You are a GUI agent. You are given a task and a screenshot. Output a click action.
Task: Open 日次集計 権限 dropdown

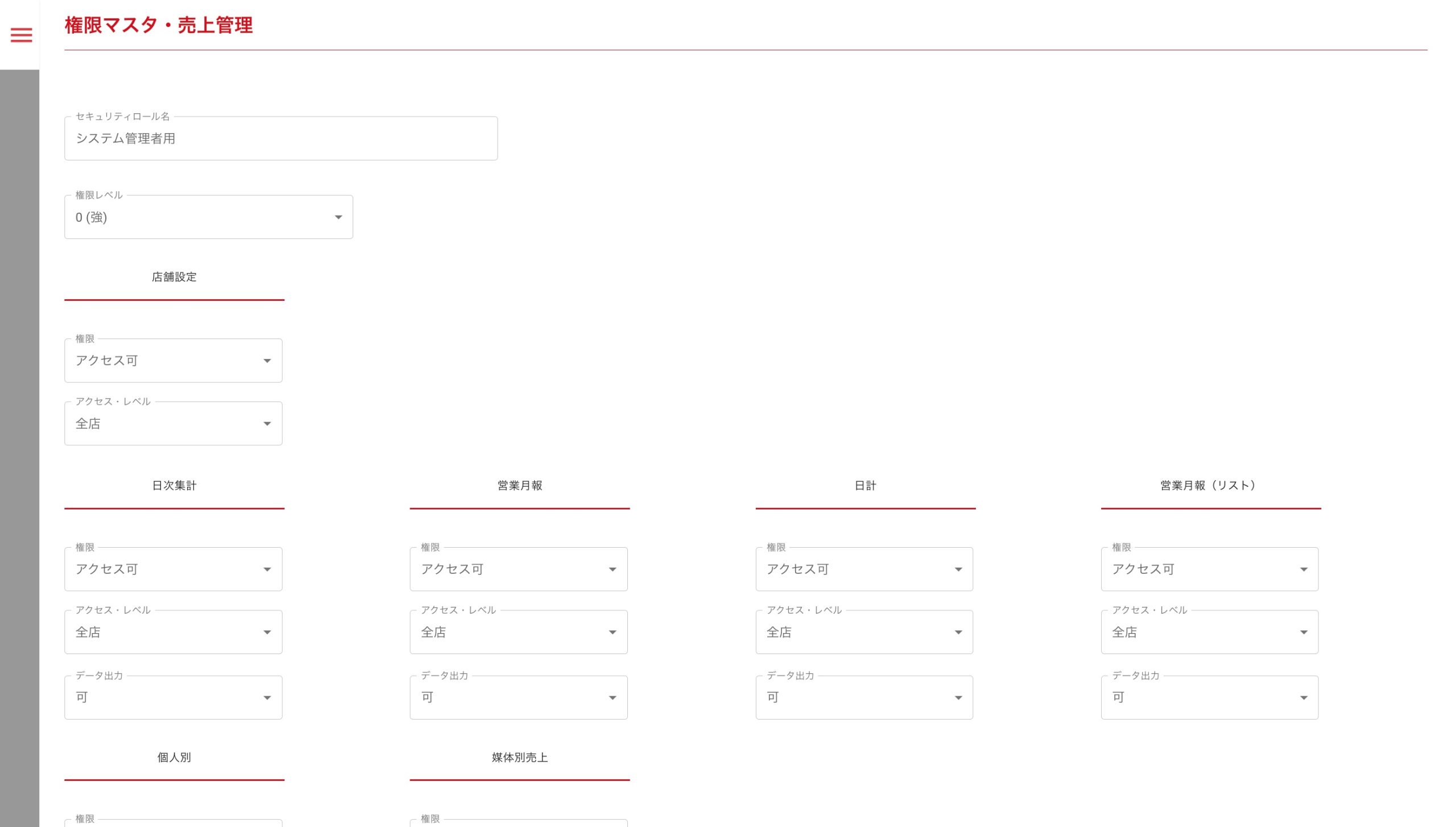point(173,569)
